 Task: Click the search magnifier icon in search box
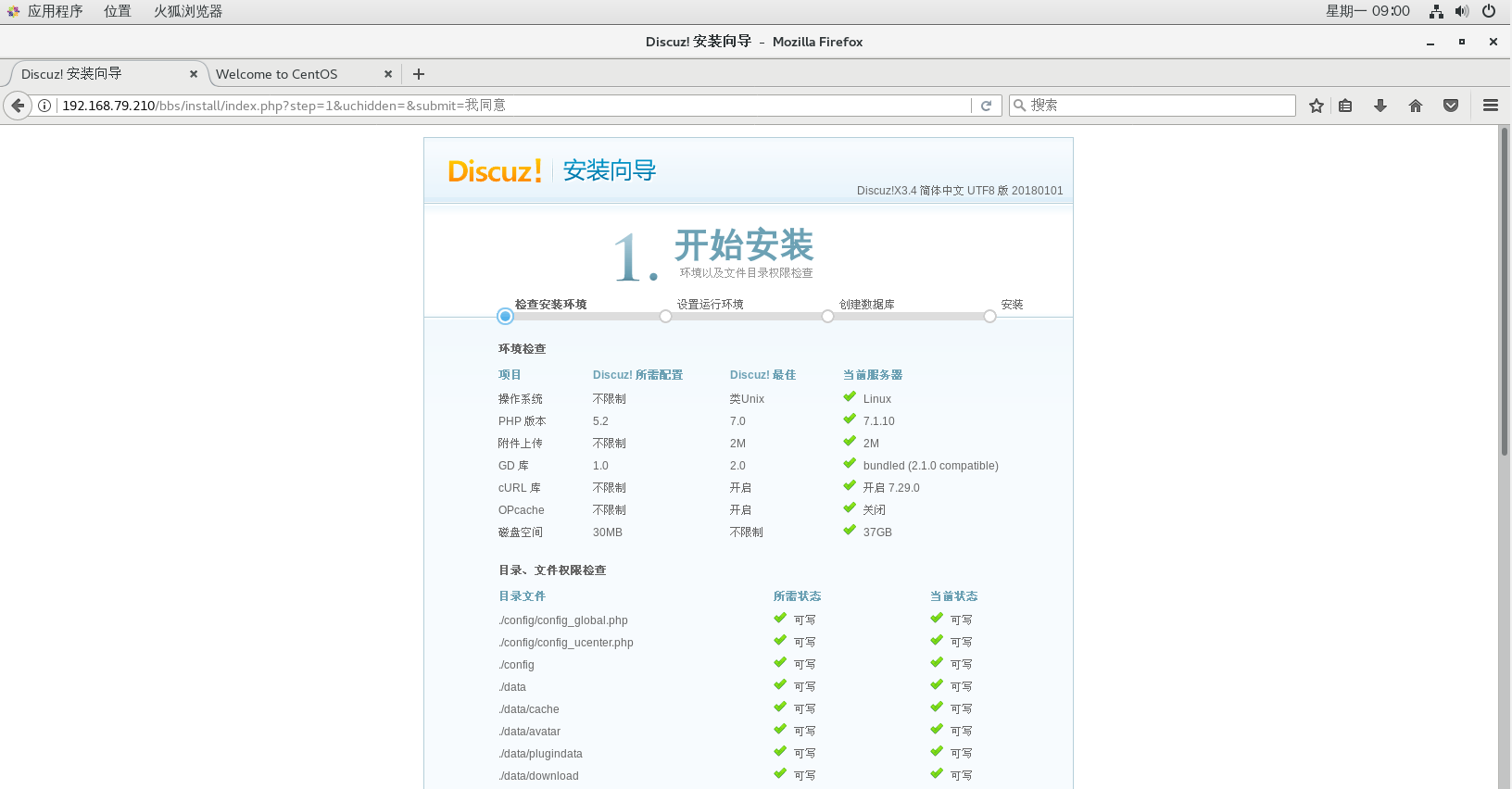[x=1020, y=106]
